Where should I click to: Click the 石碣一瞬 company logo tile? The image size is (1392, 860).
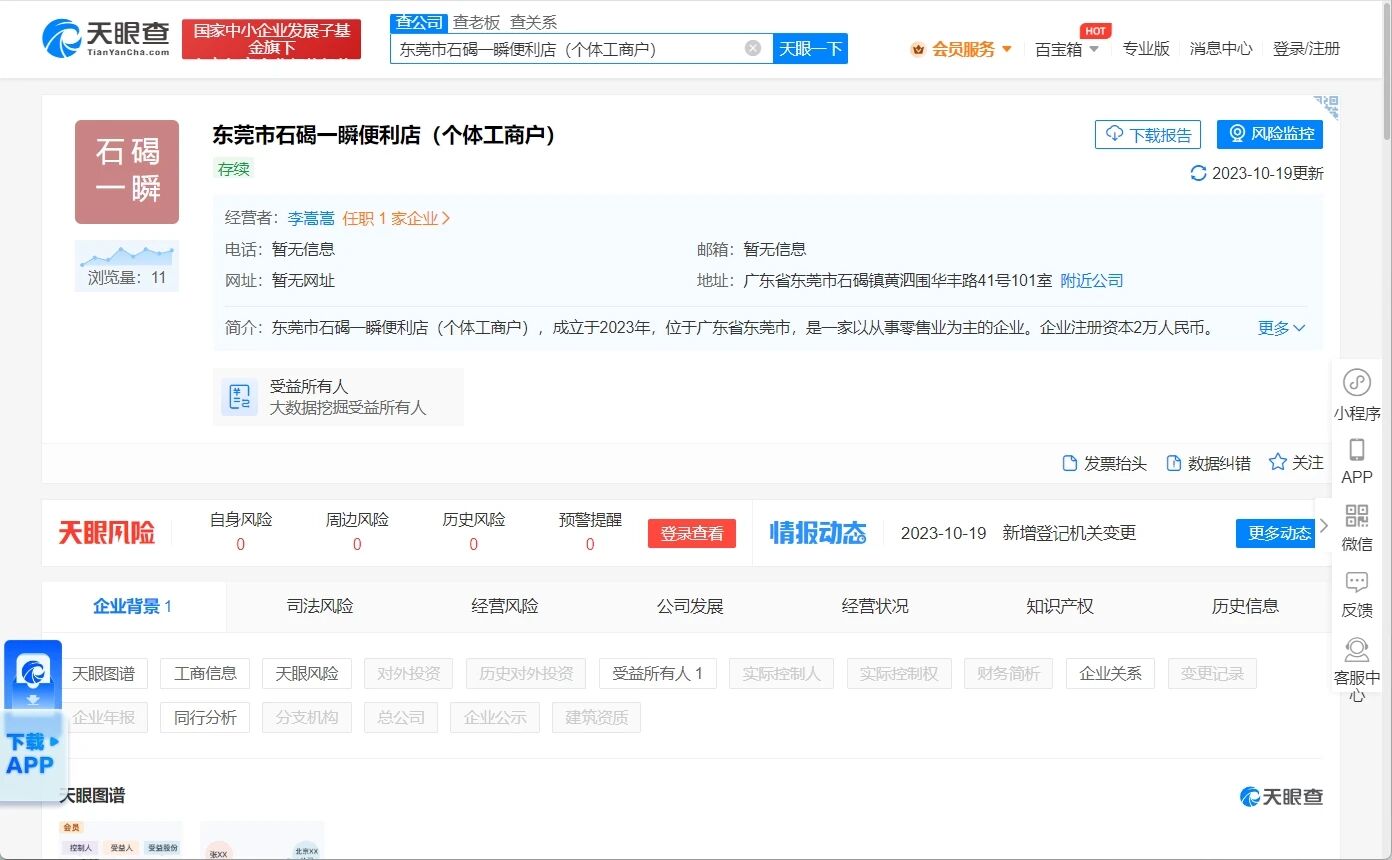click(x=127, y=172)
